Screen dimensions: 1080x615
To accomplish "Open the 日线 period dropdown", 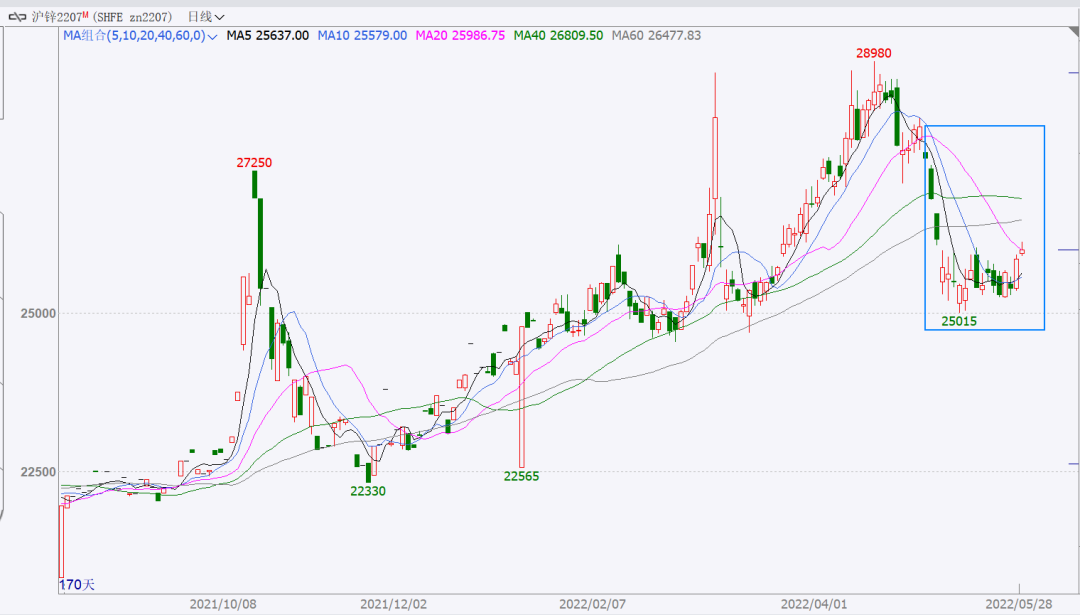I will 206,16.
